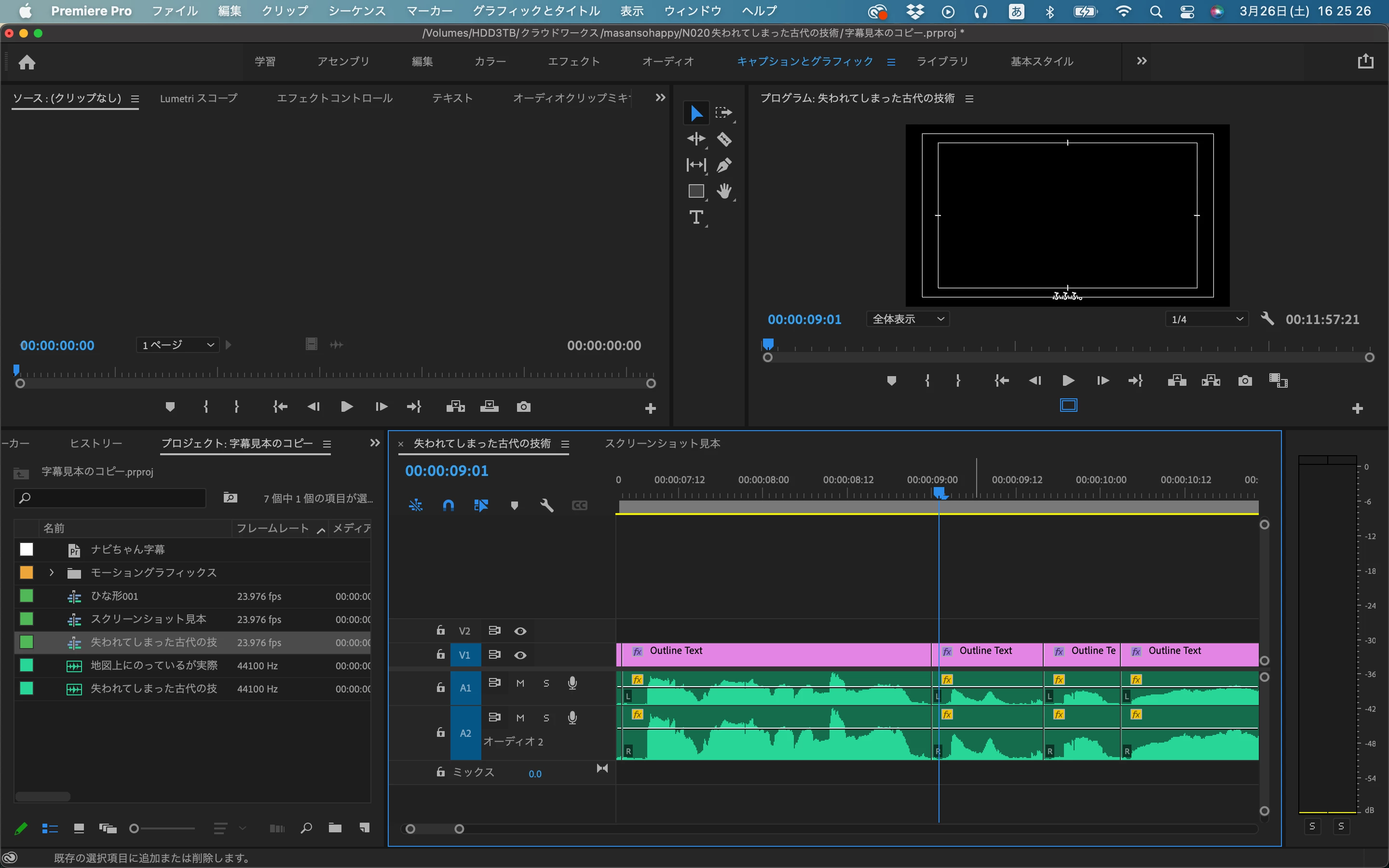This screenshot has width=1389, height=868.
Task: Click Export Frame camera in Program monitor
Action: [x=1244, y=380]
